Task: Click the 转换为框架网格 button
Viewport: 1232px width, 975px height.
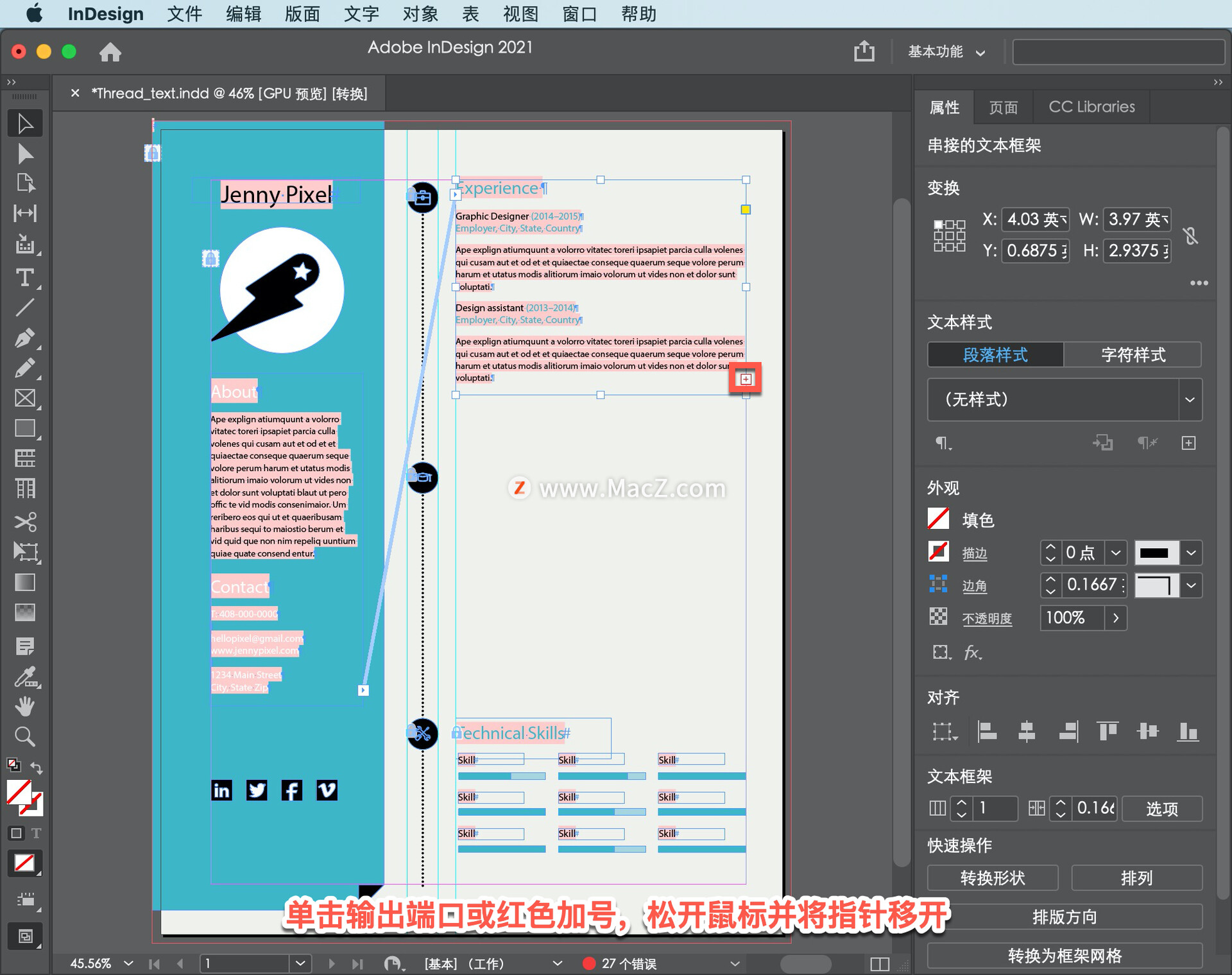Action: click(x=1065, y=956)
